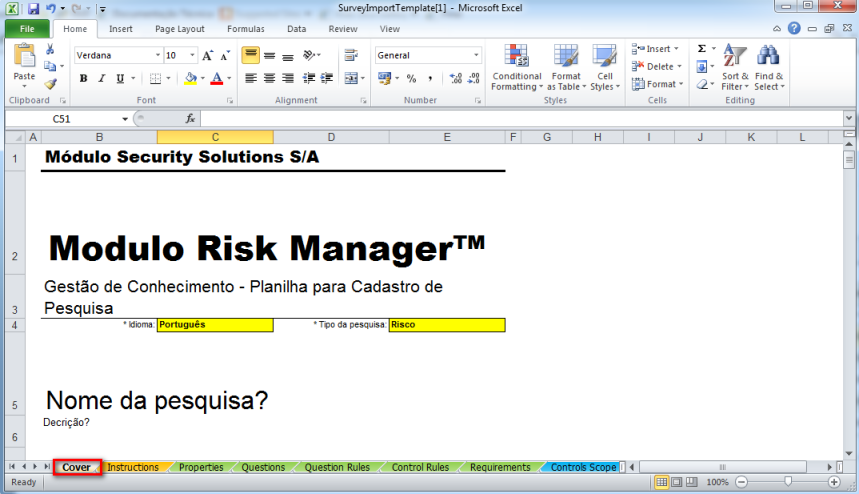Toggle Align Text Left

coord(251,78)
